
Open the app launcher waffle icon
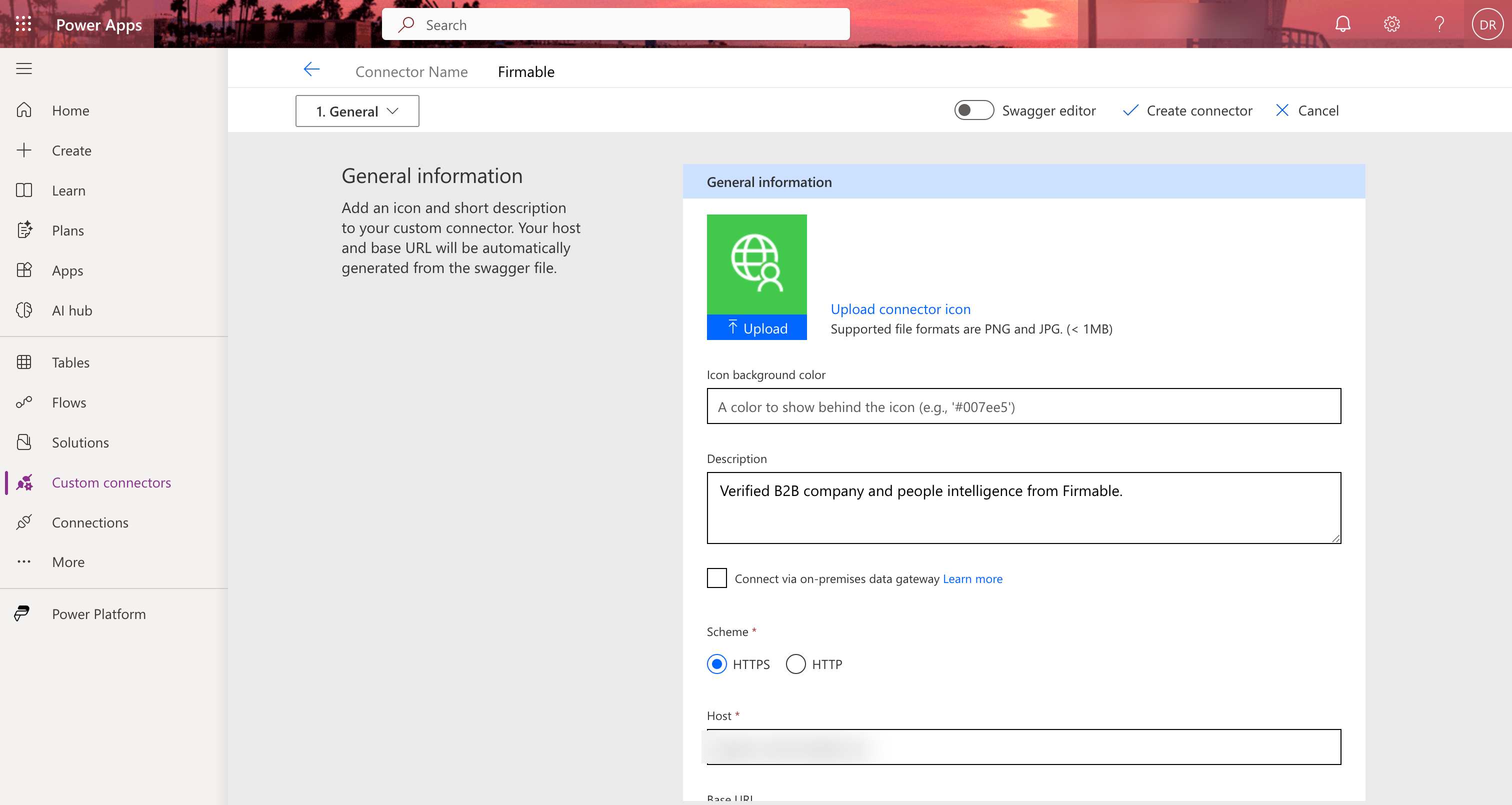tap(23, 24)
